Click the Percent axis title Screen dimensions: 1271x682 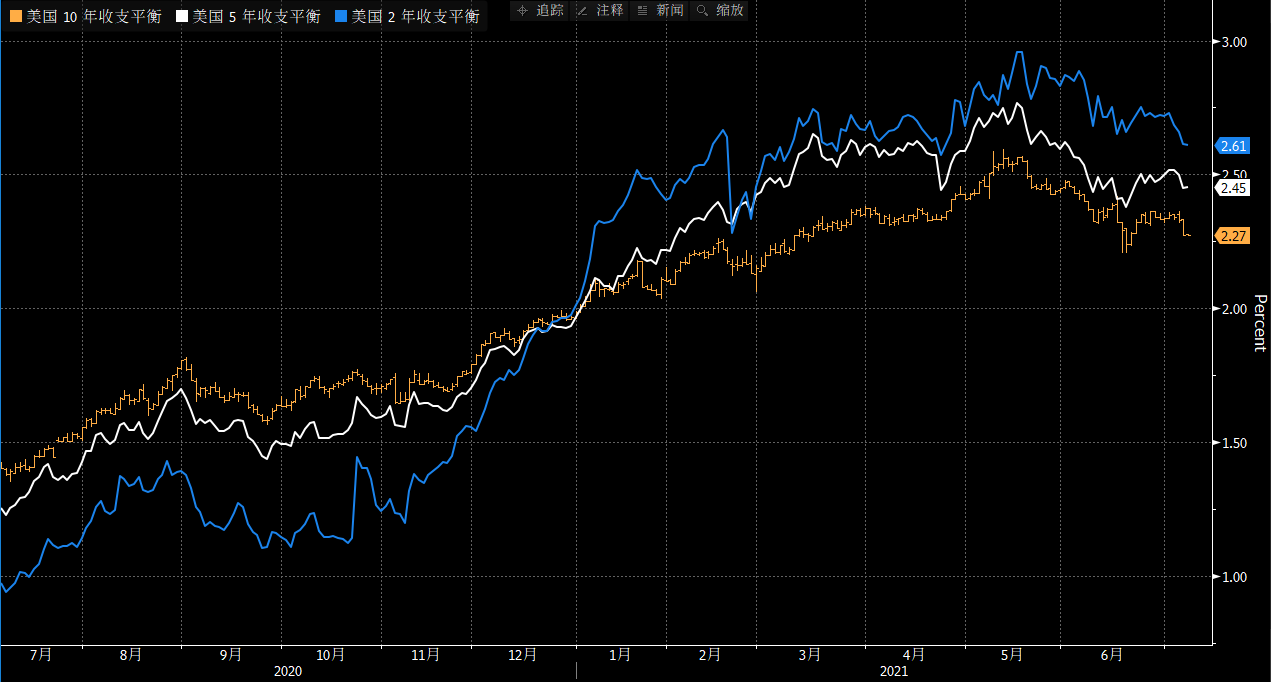[1260, 322]
